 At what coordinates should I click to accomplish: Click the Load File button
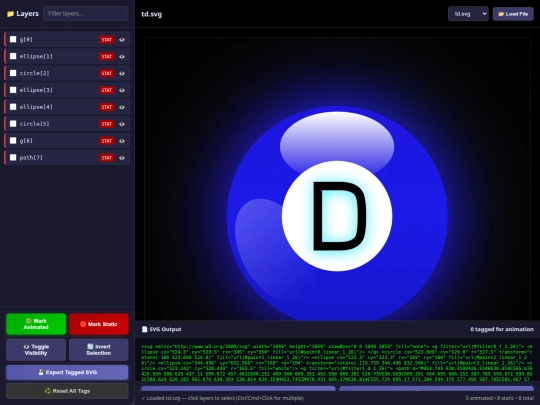(x=513, y=14)
